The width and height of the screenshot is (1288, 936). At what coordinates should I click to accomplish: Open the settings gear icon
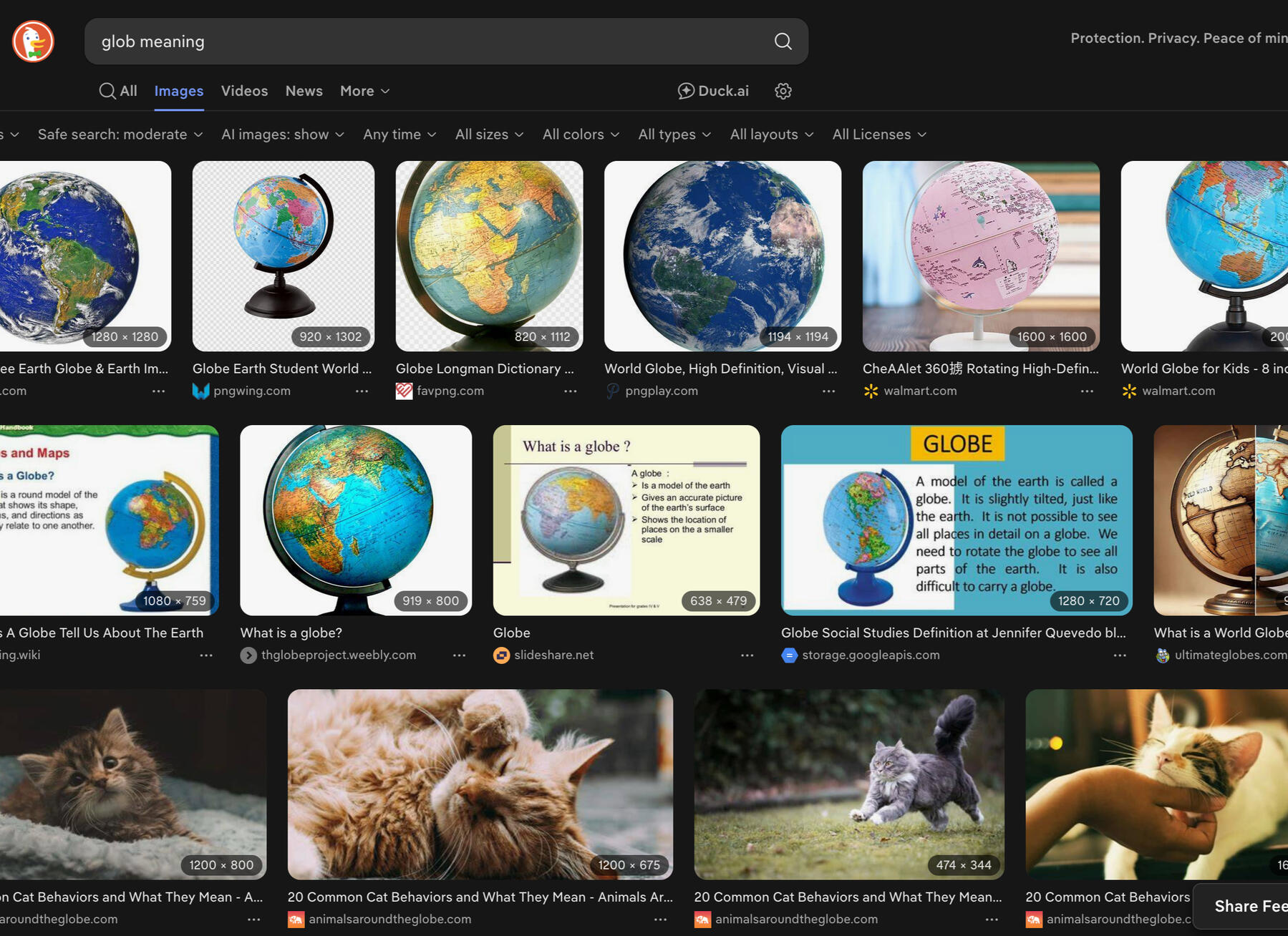(783, 91)
